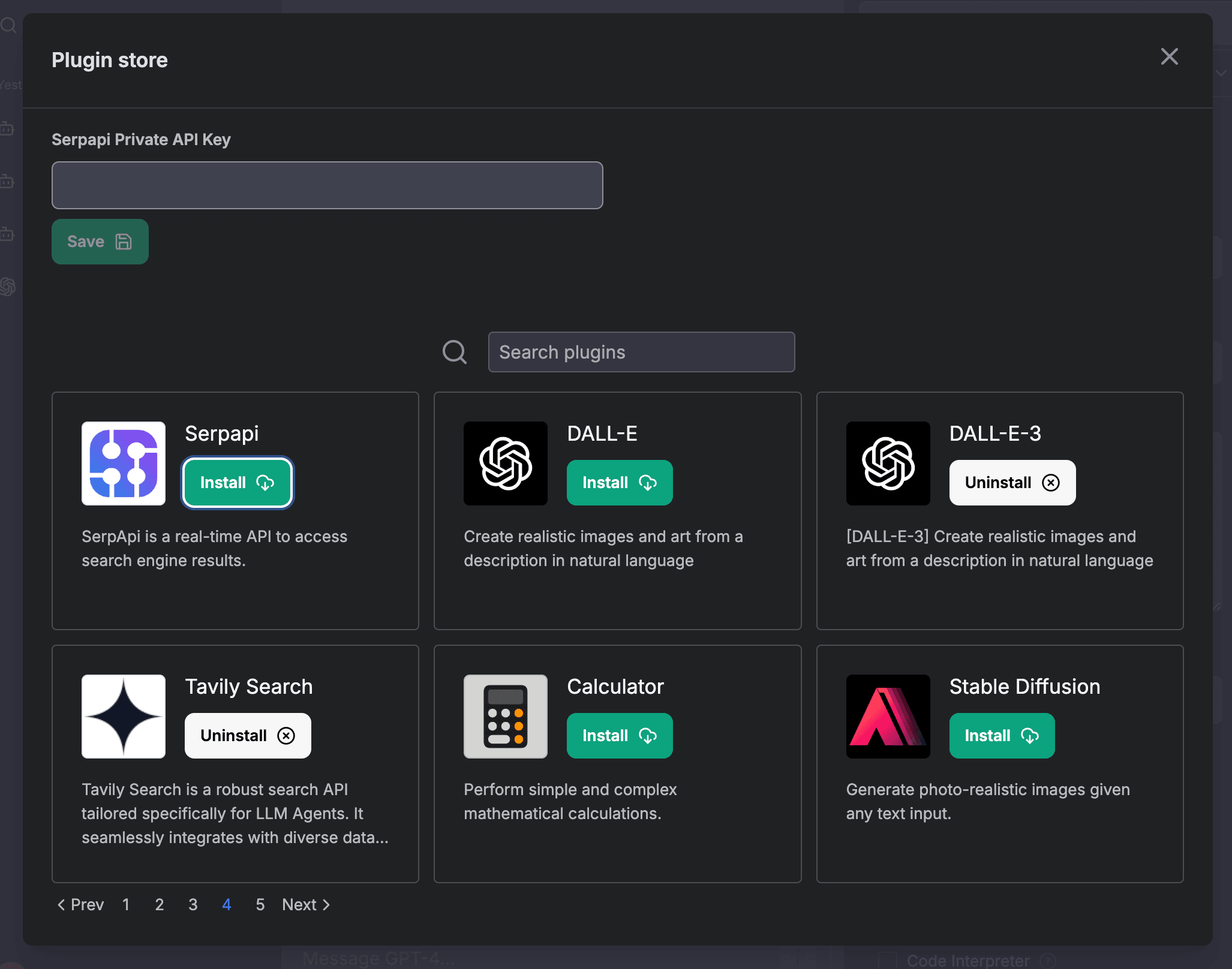Install the Calculator plugin
The height and width of the screenshot is (969, 1232).
620,736
